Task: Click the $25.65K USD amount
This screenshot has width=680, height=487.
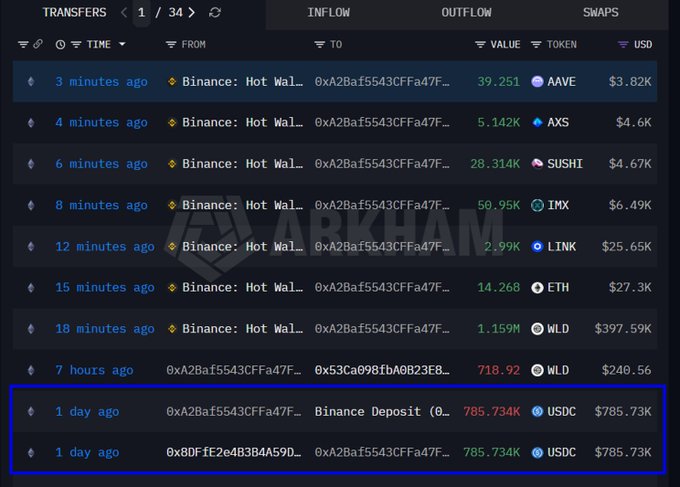Action: tap(626, 246)
